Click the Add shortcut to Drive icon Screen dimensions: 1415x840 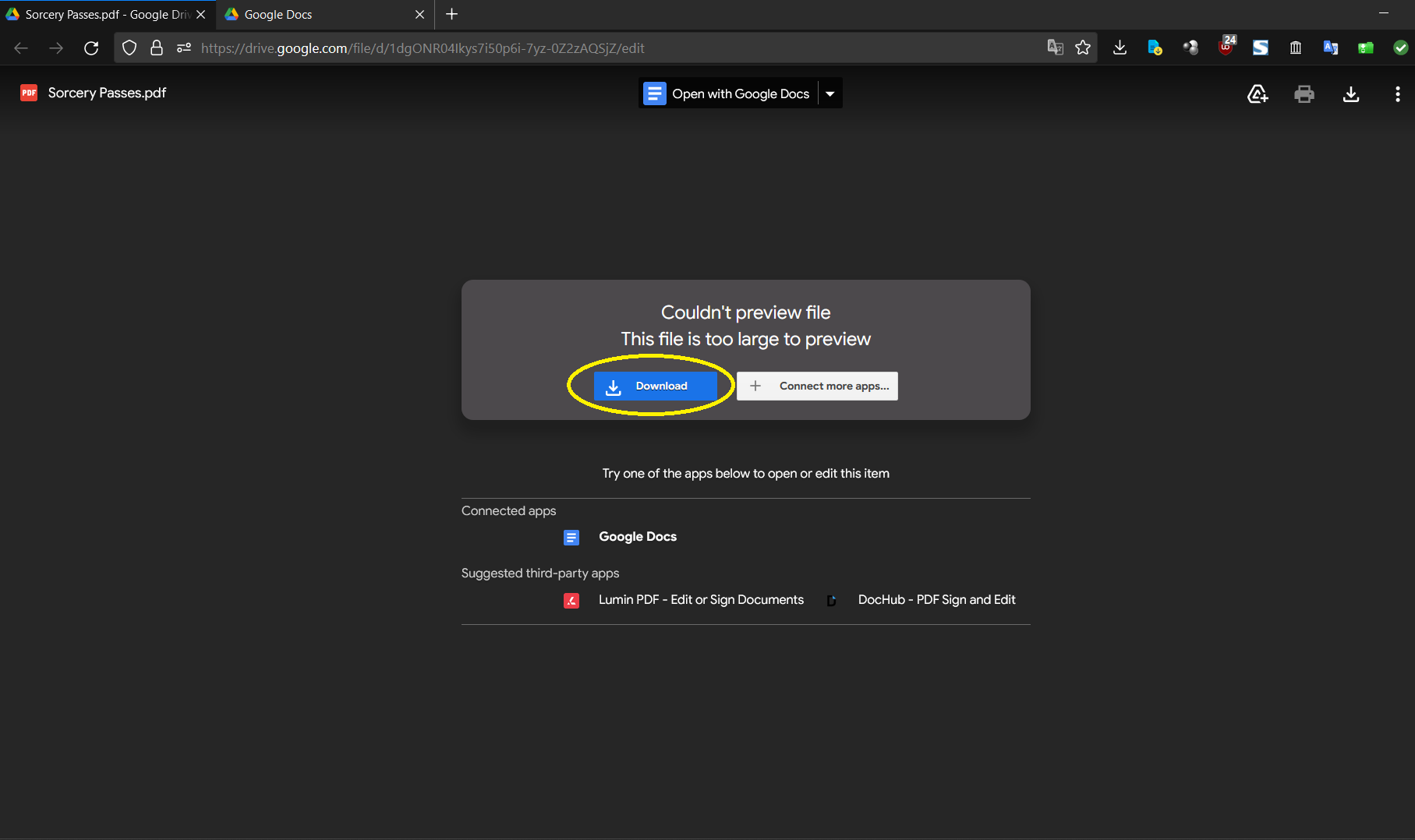click(1258, 94)
